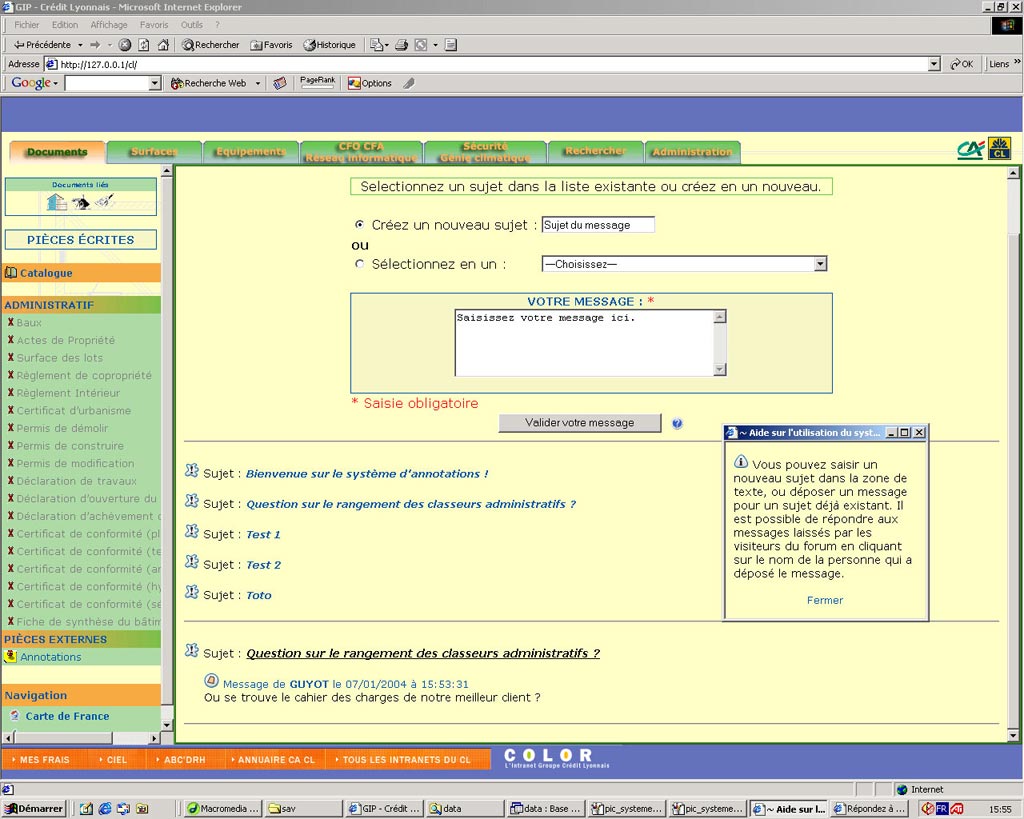Click the info icon in the Aide popup
The image size is (1024, 819).
tap(741, 462)
